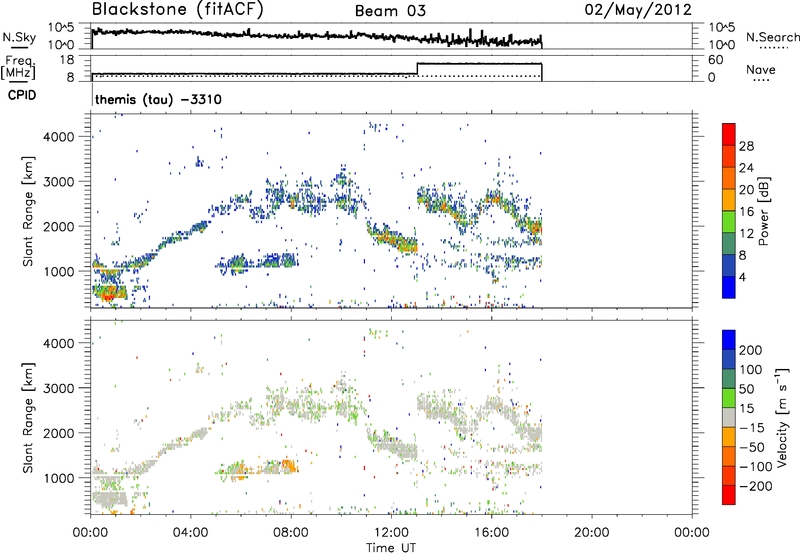Screen dimensions: 800x554
Task: Click the 'Beam 03' heading
Action: click(390, 11)
